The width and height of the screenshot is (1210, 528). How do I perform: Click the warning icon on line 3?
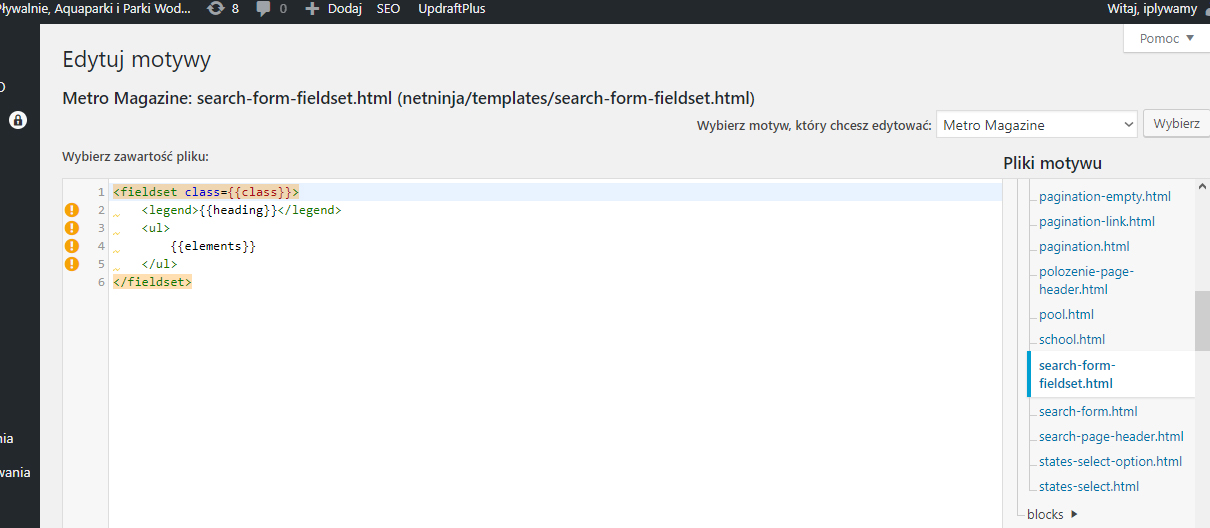click(72, 228)
